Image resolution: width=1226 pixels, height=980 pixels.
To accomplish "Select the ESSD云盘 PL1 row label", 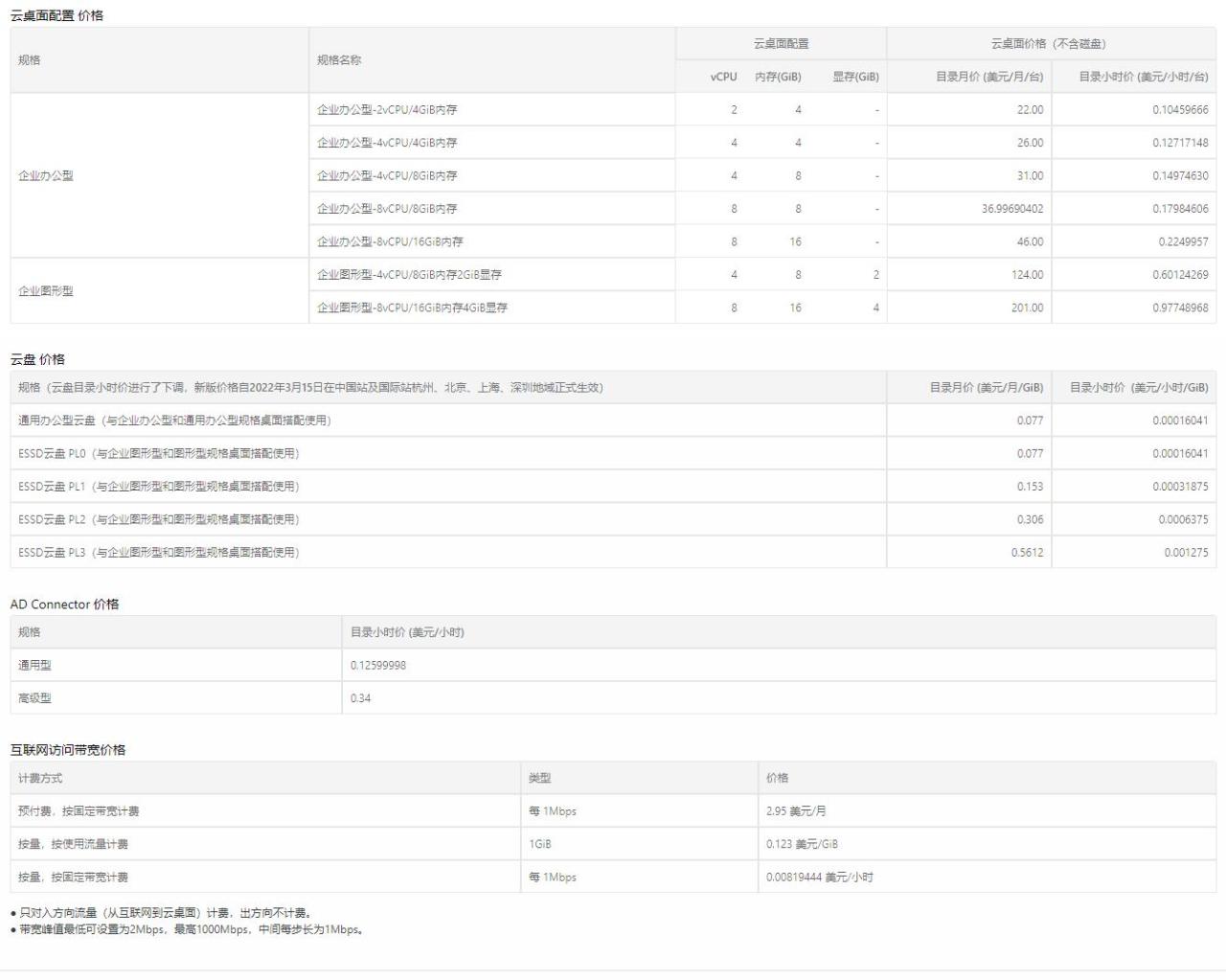I will (159, 487).
